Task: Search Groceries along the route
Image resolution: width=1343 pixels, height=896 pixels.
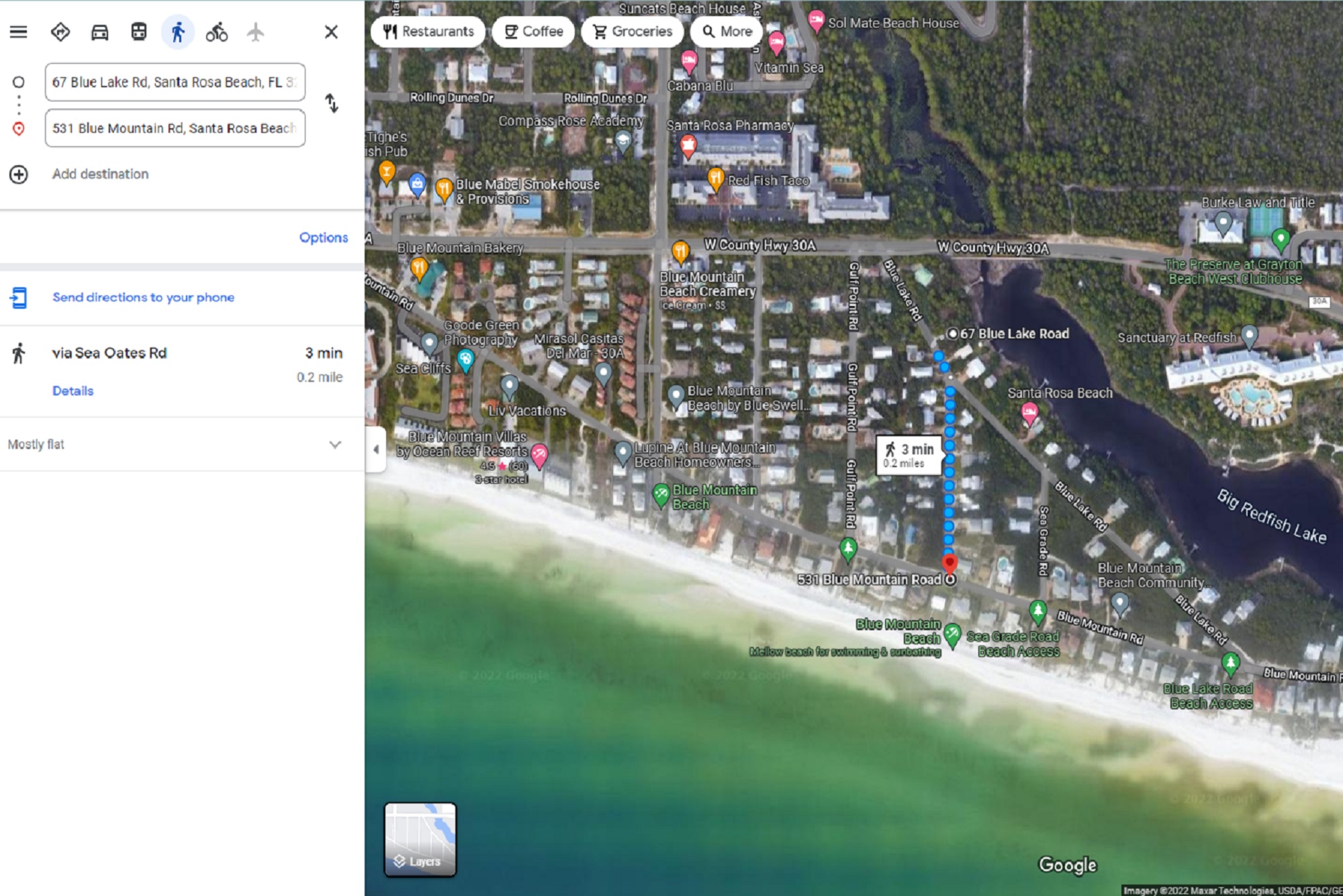Action: (x=632, y=31)
